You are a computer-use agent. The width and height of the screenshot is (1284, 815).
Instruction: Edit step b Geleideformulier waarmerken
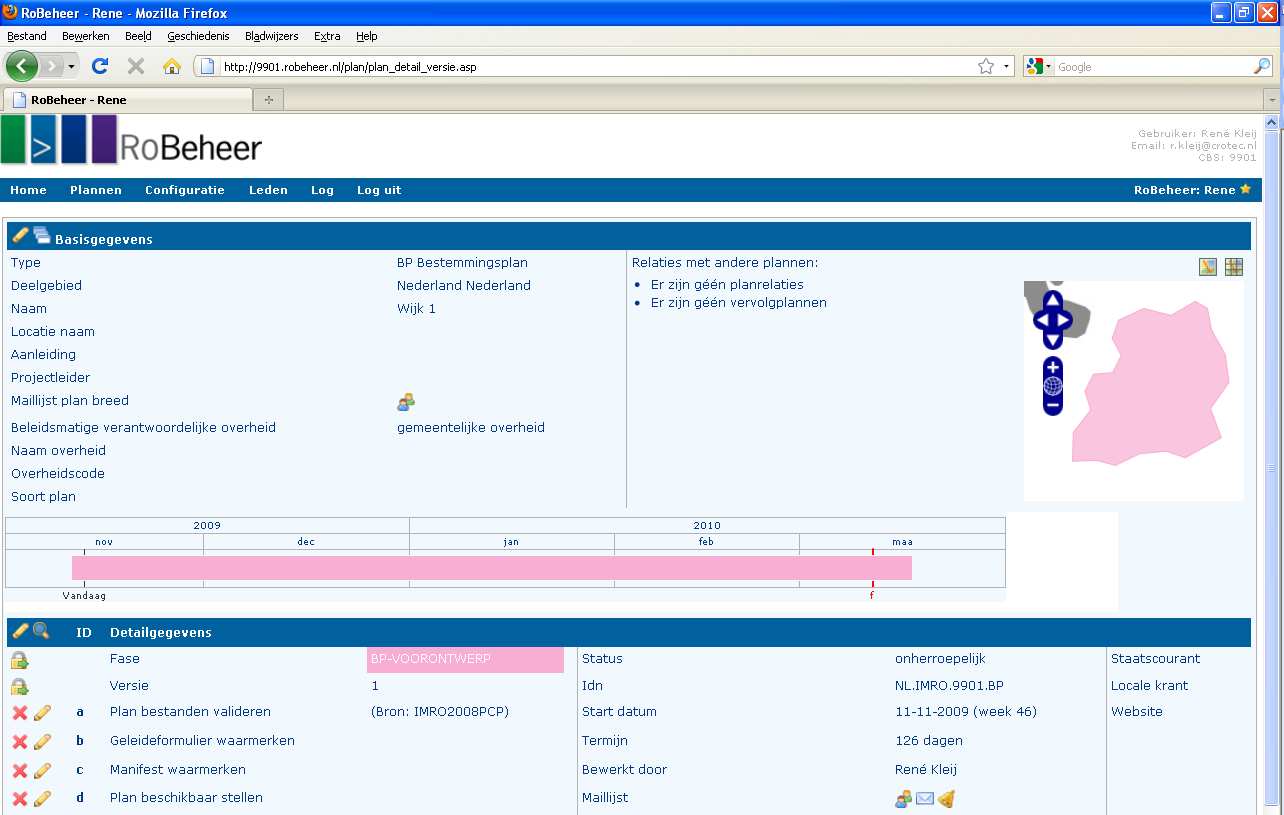coord(42,742)
